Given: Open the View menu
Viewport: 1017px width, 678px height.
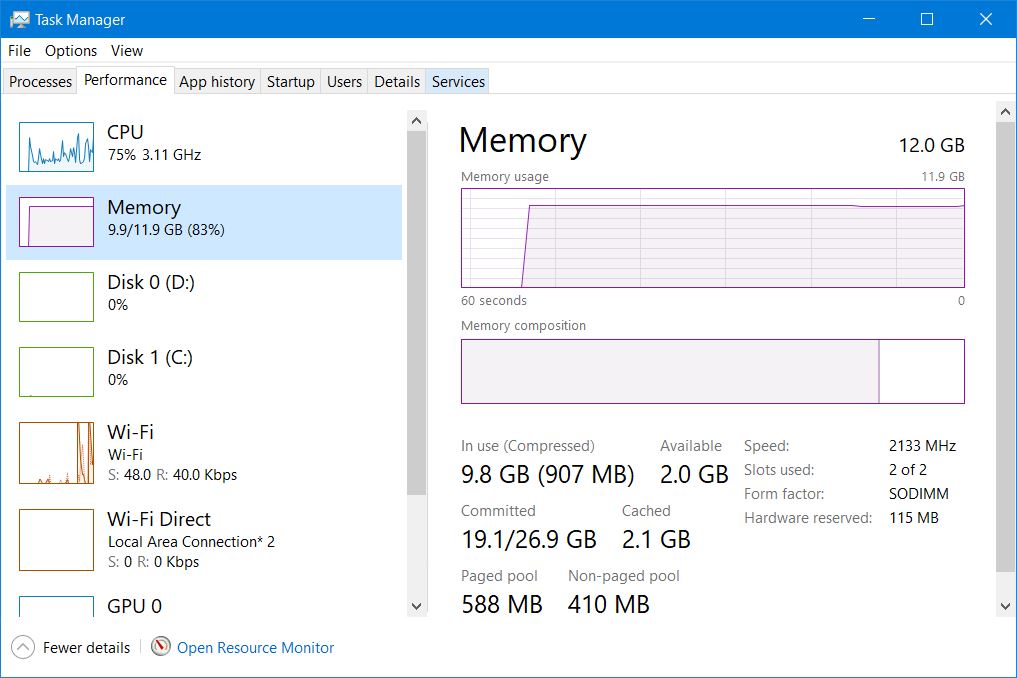Looking at the screenshot, I should 126,51.
